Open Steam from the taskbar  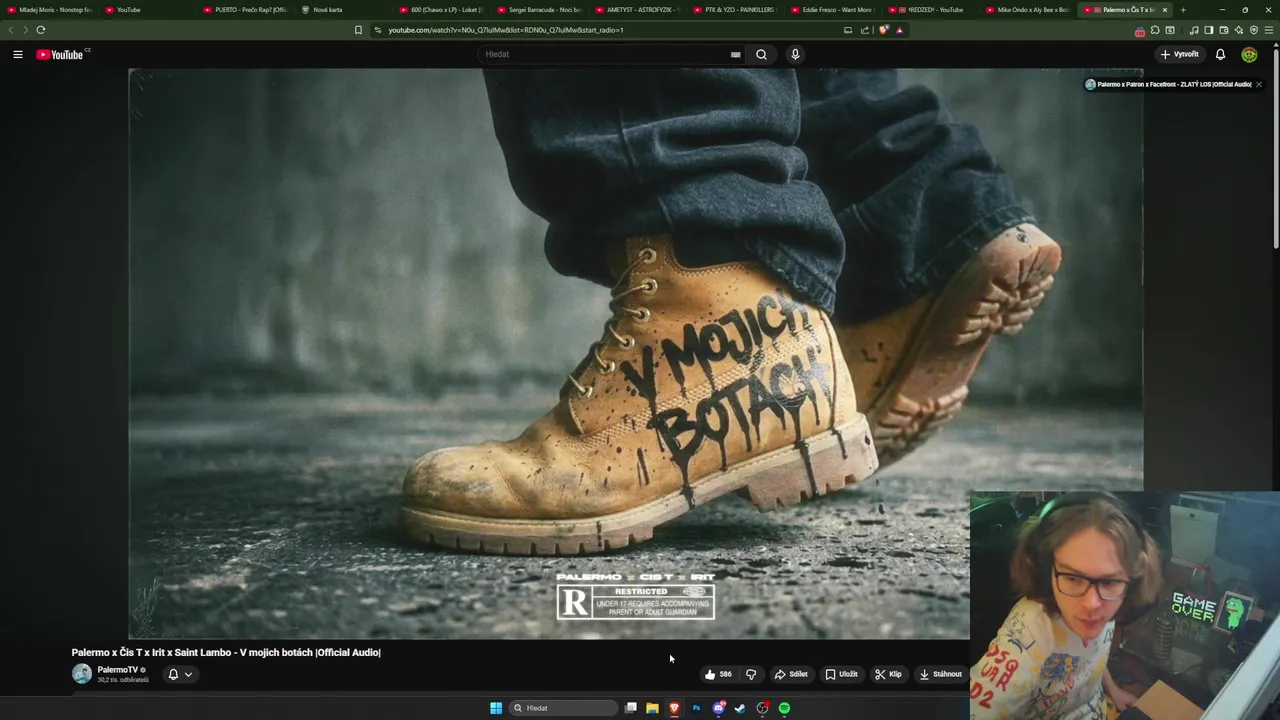pyautogui.click(x=740, y=708)
